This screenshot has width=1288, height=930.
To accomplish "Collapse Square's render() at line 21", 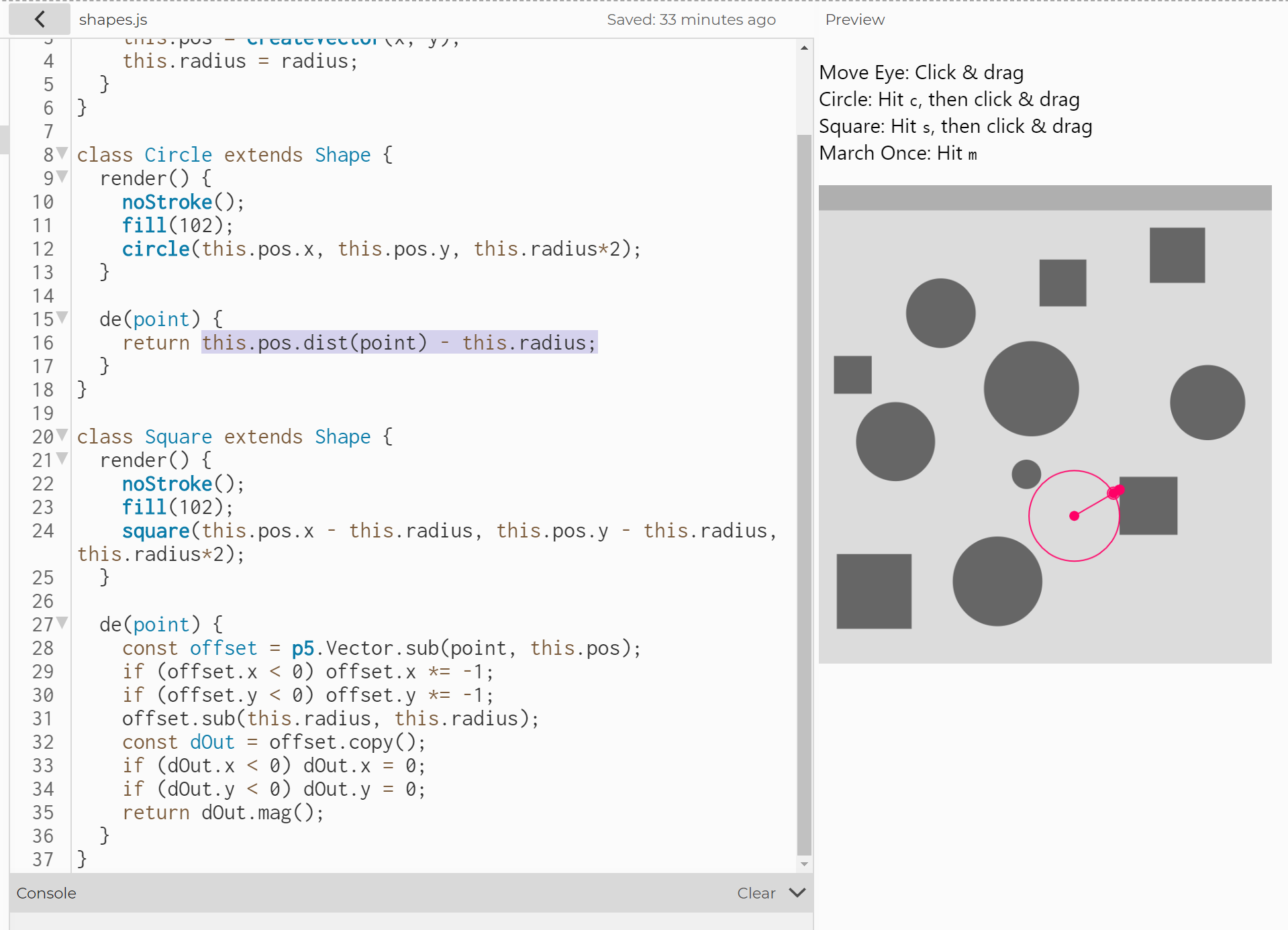I will point(62,459).
